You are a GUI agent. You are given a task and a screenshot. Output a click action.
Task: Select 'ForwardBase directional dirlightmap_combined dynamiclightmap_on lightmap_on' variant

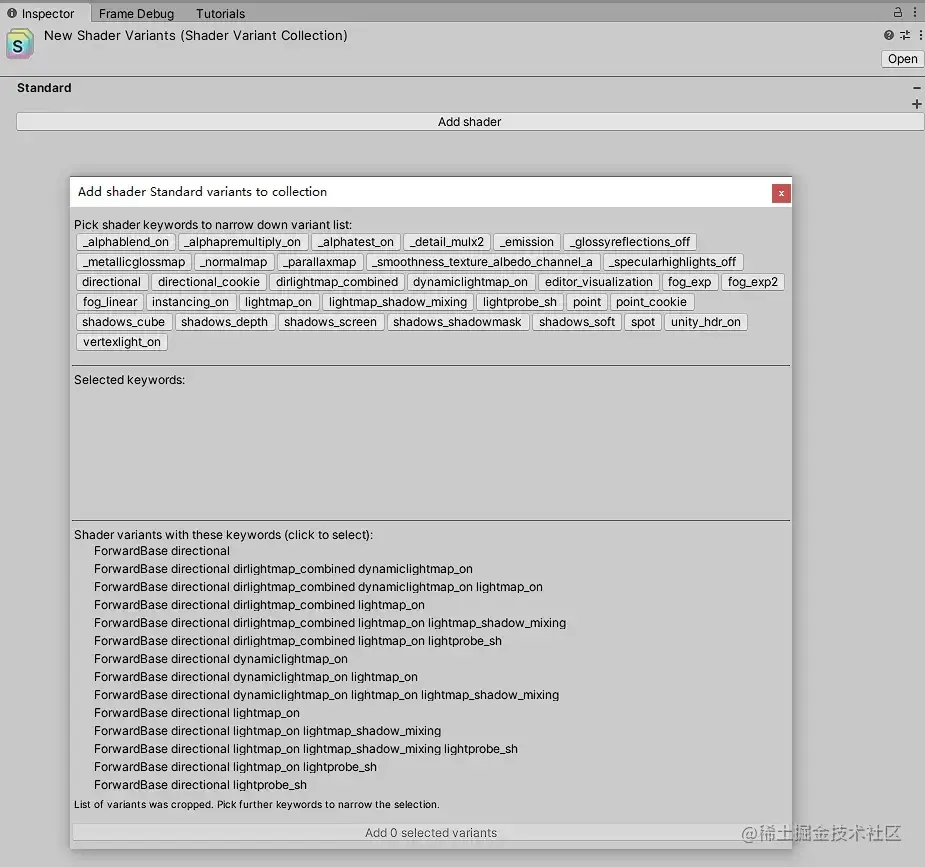click(x=319, y=587)
